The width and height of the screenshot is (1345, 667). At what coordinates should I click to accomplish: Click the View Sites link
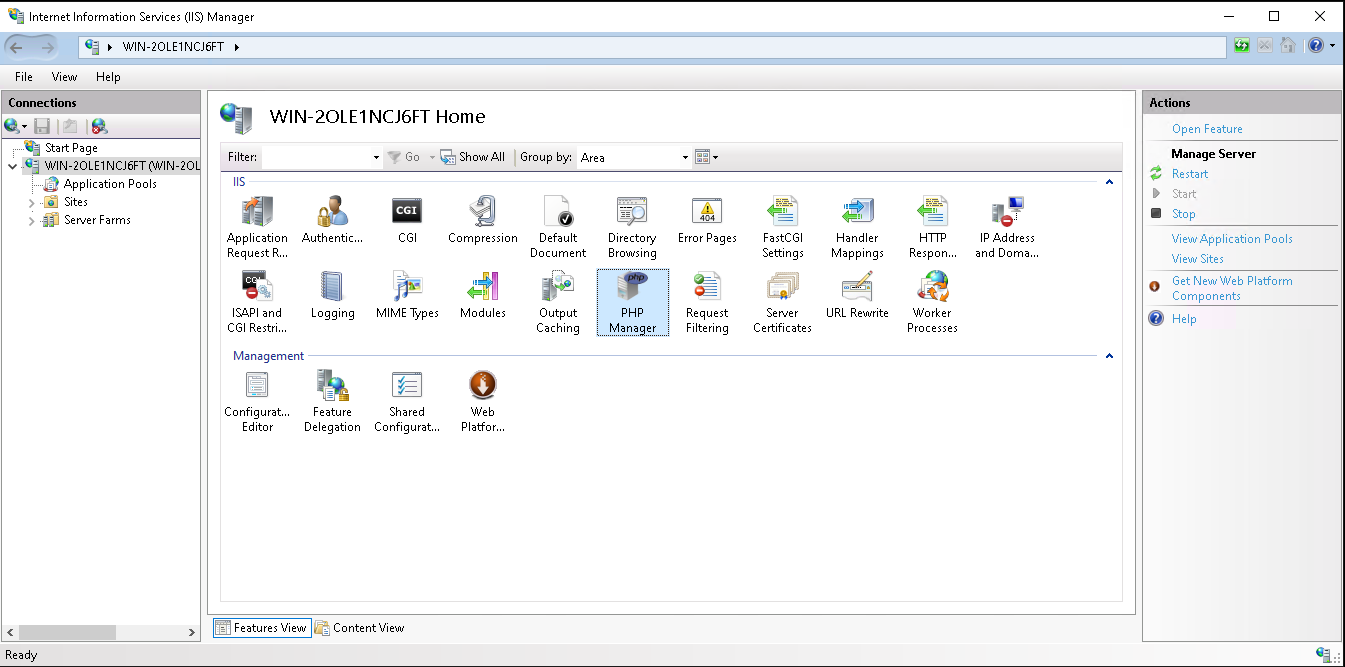[1198, 259]
